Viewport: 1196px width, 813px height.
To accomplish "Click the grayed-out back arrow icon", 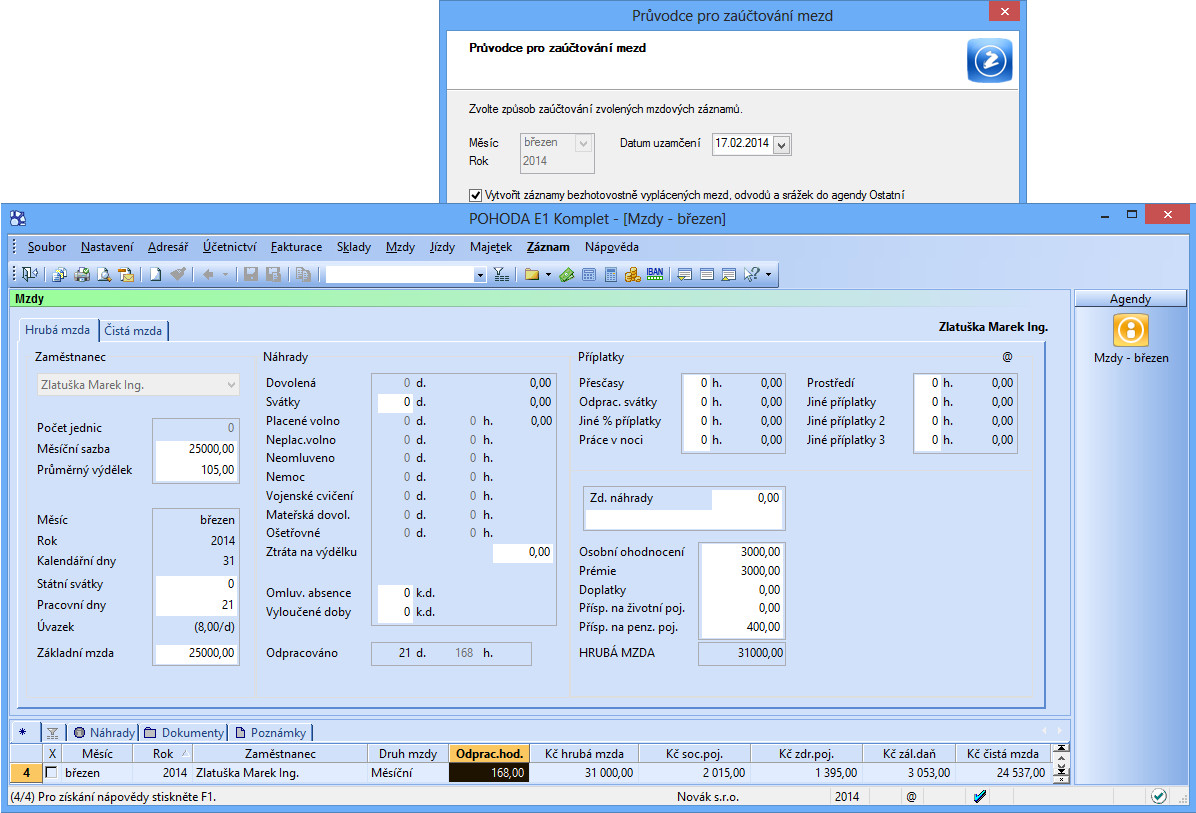I will tap(207, 275).
